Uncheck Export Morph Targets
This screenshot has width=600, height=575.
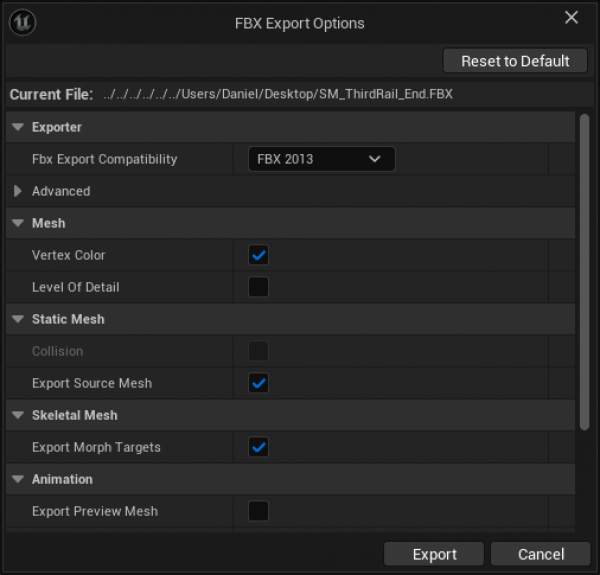point(259,447)
